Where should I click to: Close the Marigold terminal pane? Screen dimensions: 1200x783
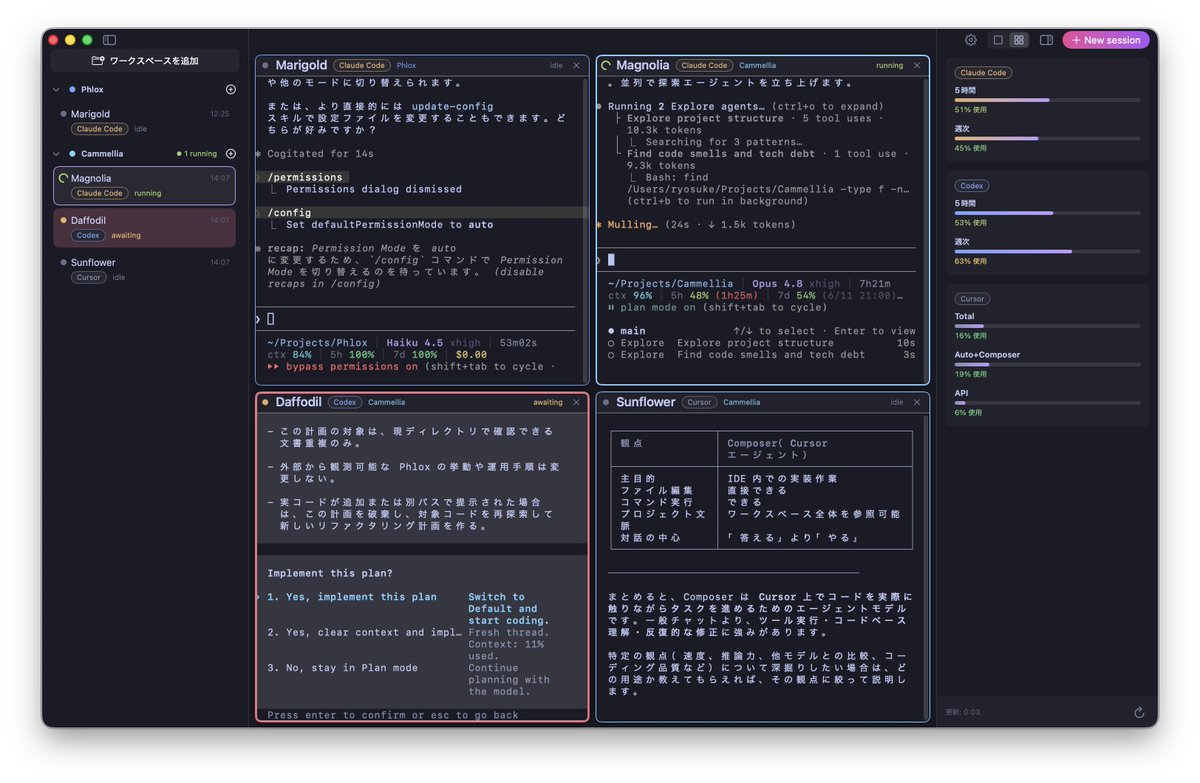(x=576, y=65)
